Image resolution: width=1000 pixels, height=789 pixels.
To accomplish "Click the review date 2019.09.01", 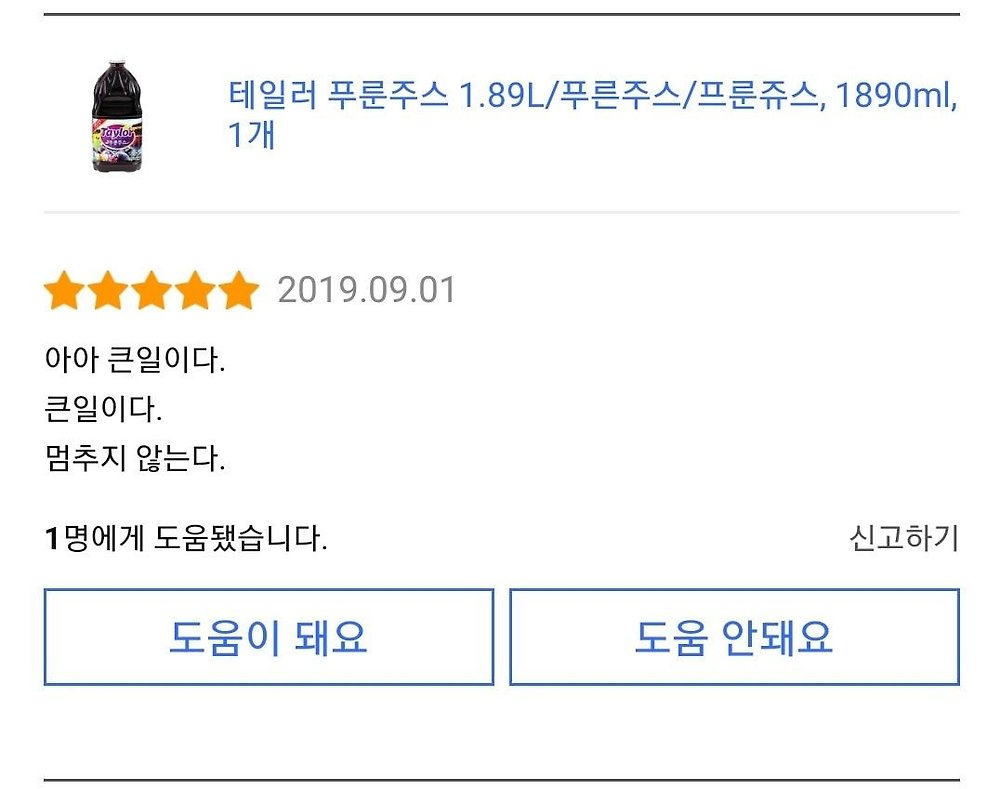I will (x=366, y=291).
